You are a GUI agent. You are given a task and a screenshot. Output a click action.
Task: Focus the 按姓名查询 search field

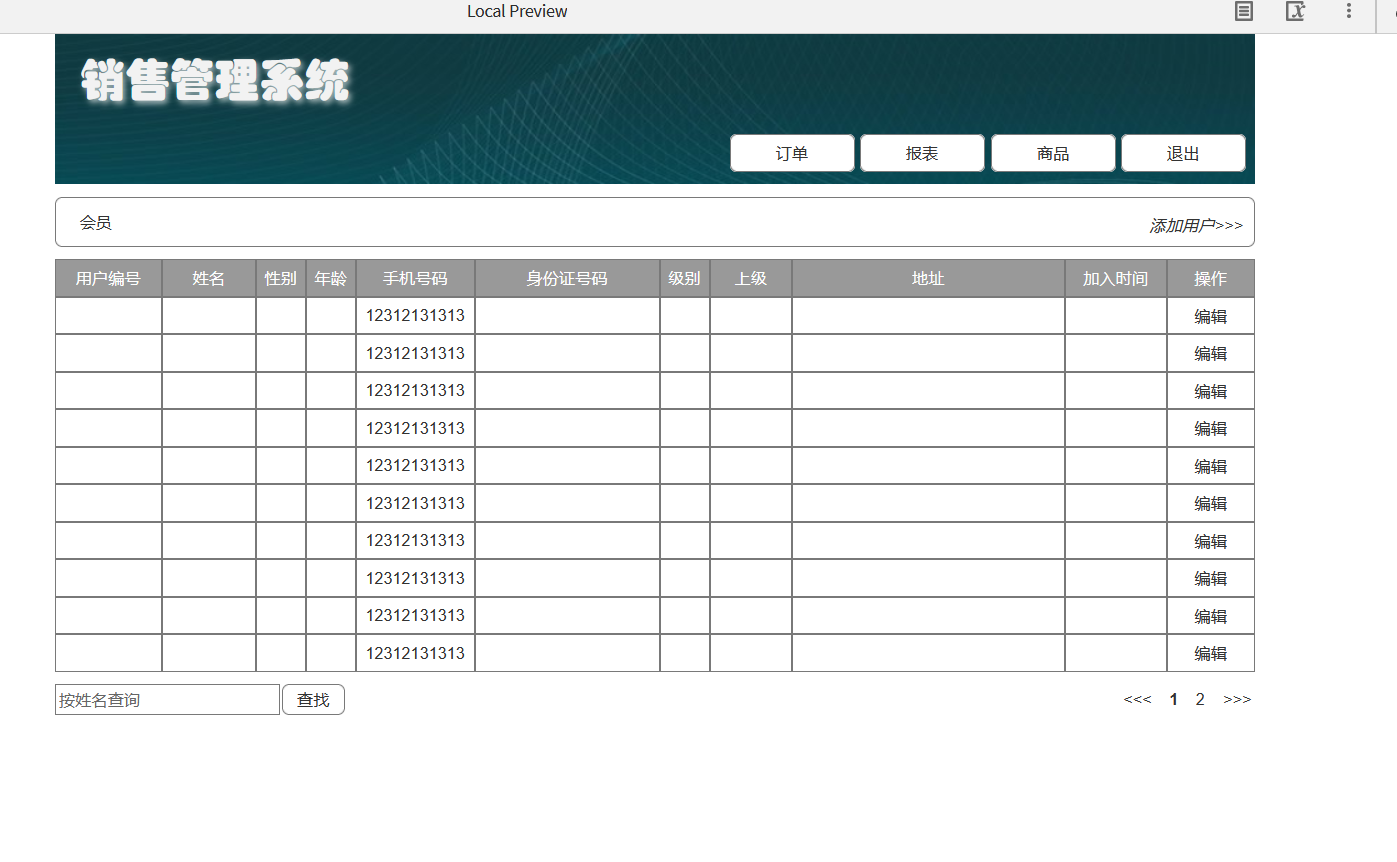167,700
